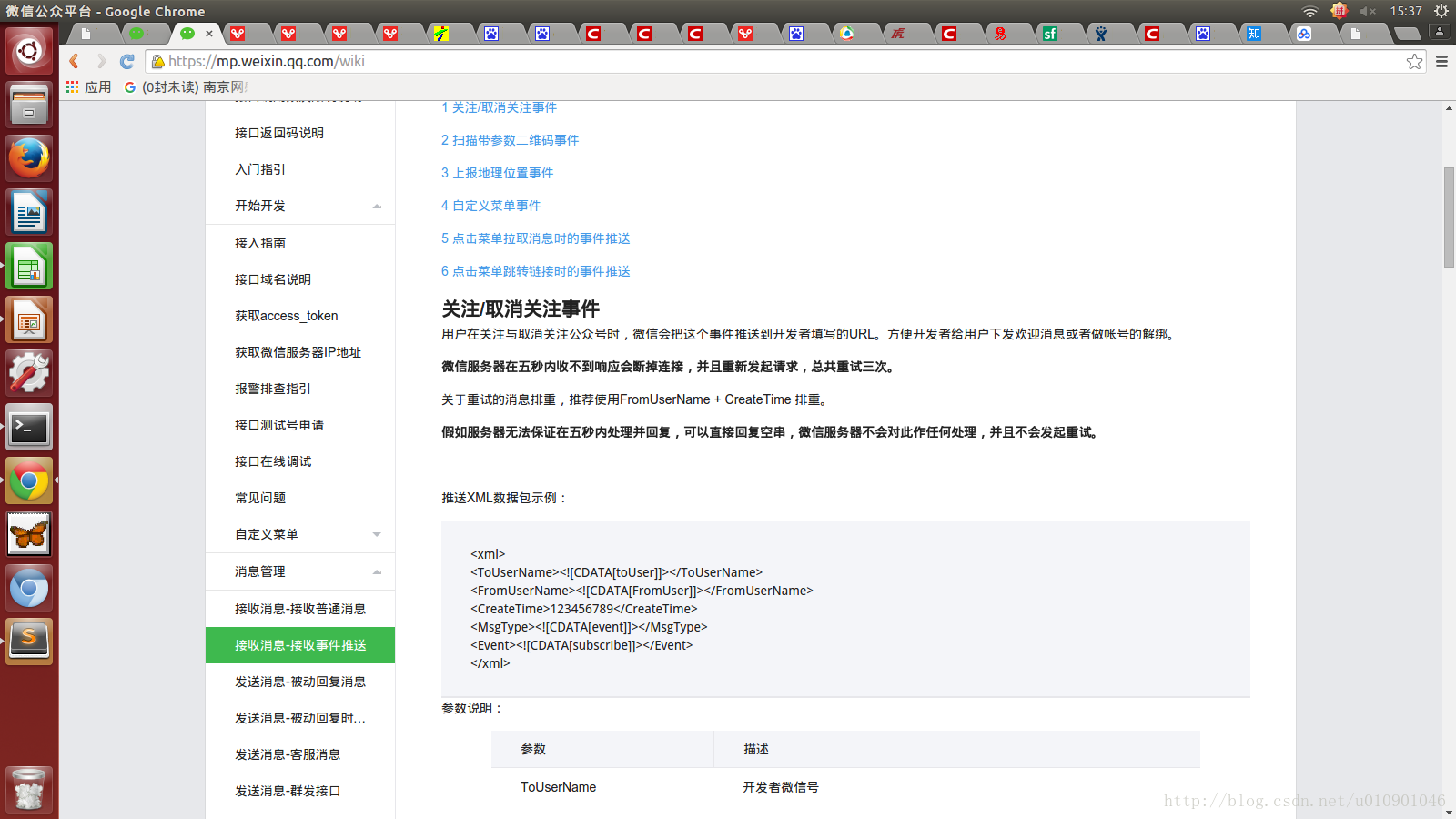
Task: Jump to '6 点击菜单跳转链接时的事件推送'
Action: 536,271
